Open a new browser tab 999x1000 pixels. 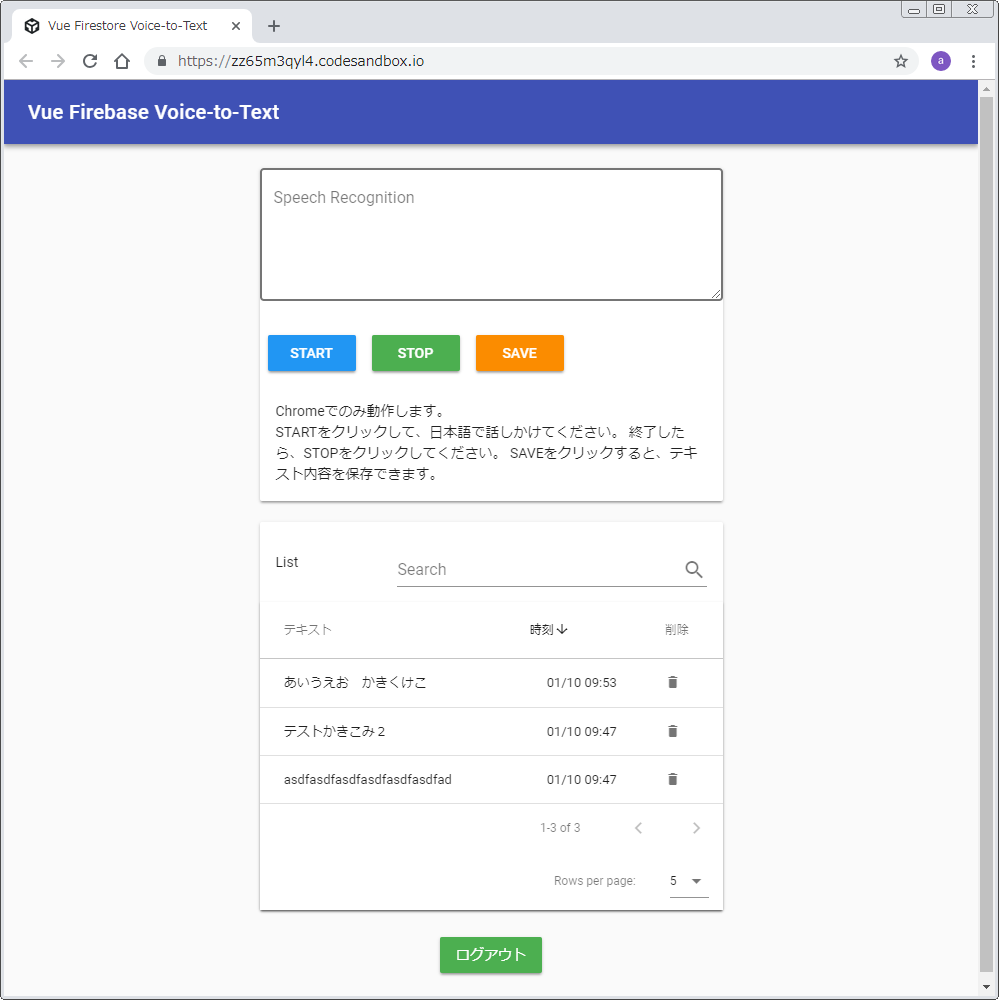click(x=274, y=26)
